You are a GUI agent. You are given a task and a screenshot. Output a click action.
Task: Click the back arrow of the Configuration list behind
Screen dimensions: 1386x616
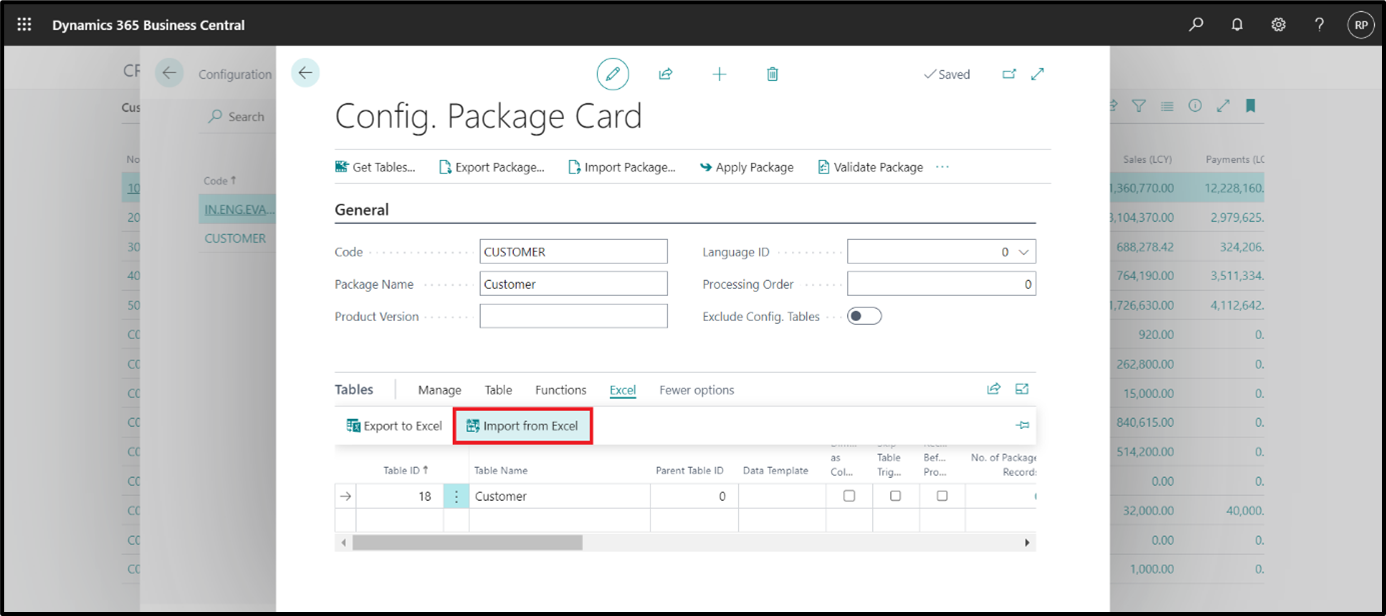(169, 72)
